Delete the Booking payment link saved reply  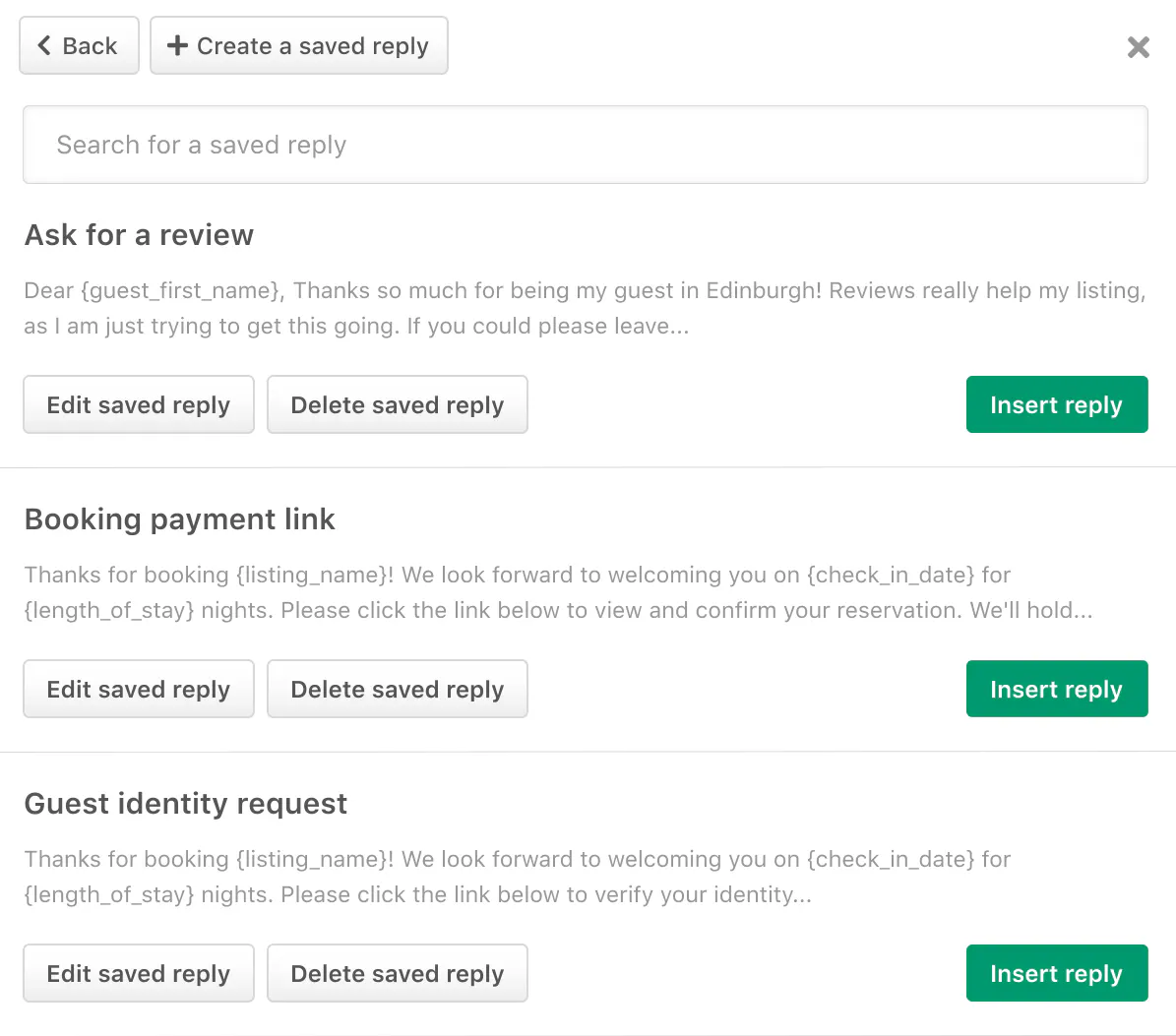398,689
